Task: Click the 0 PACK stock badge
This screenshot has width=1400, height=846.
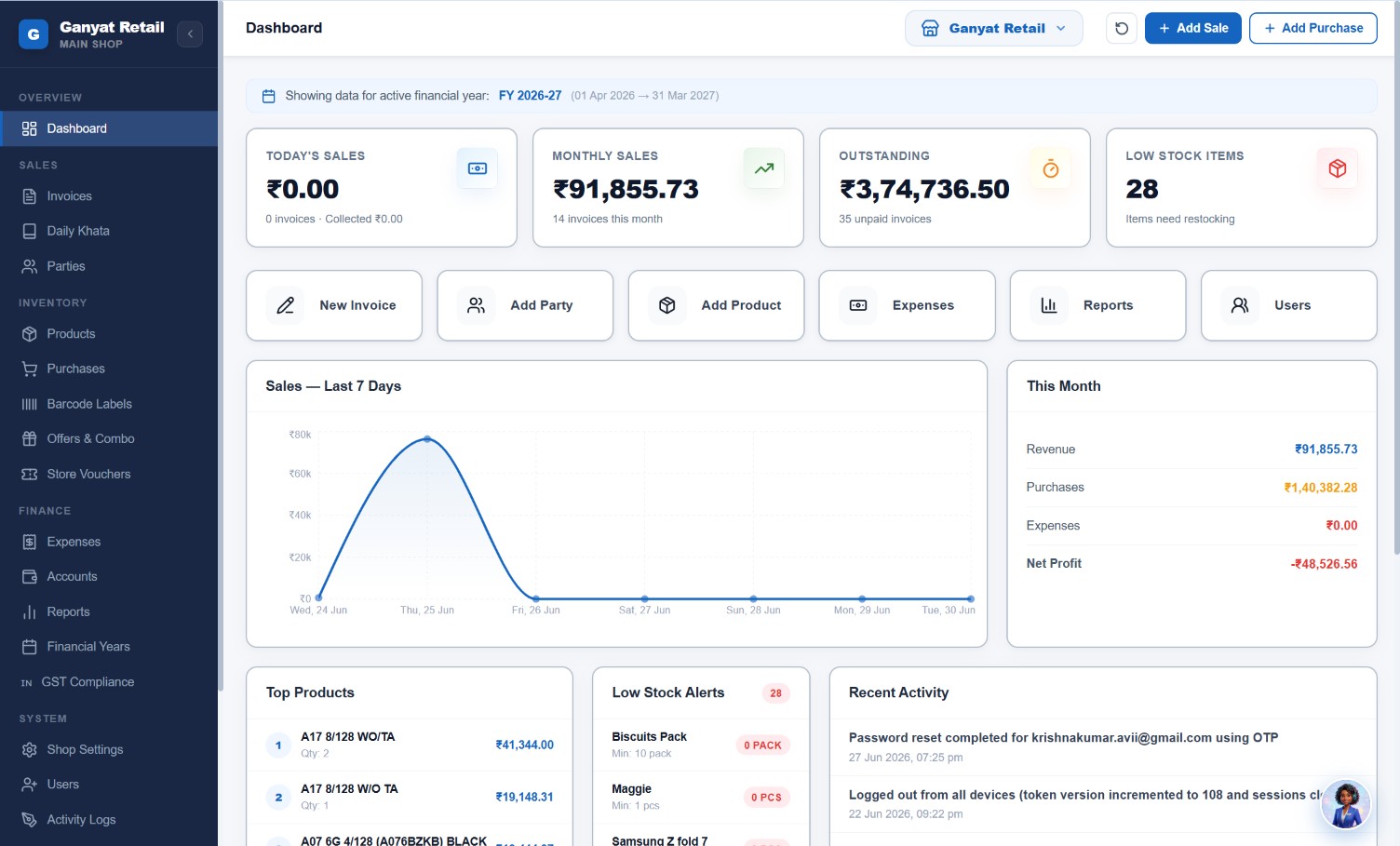Action: [x=762, y=745]
